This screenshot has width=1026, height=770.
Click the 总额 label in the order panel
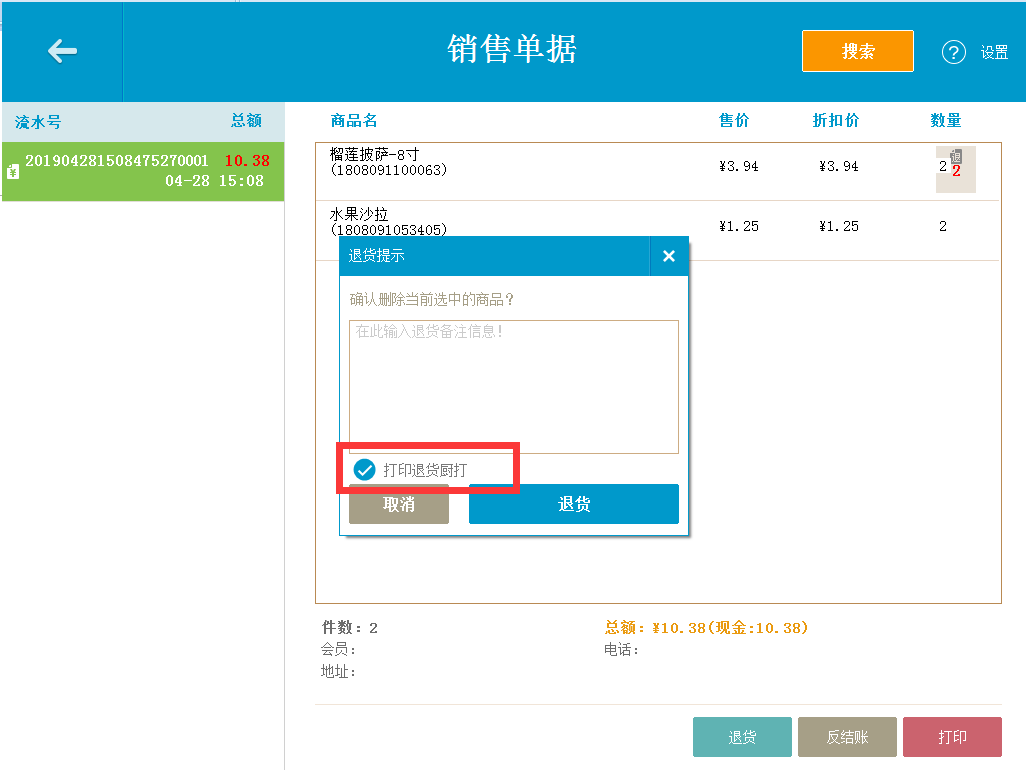tap(249, 121)
